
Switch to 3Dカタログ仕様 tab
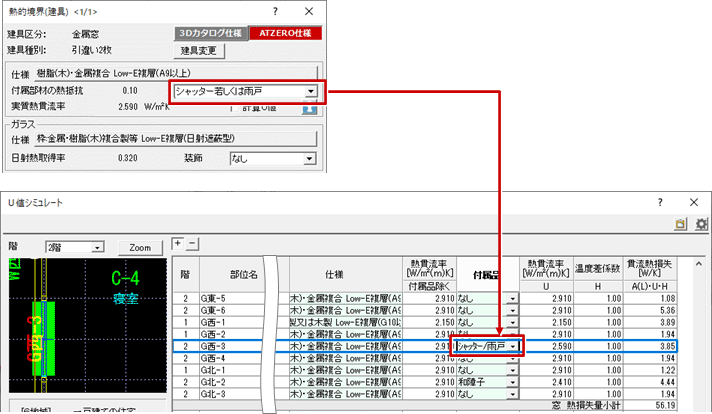[211, 33]
